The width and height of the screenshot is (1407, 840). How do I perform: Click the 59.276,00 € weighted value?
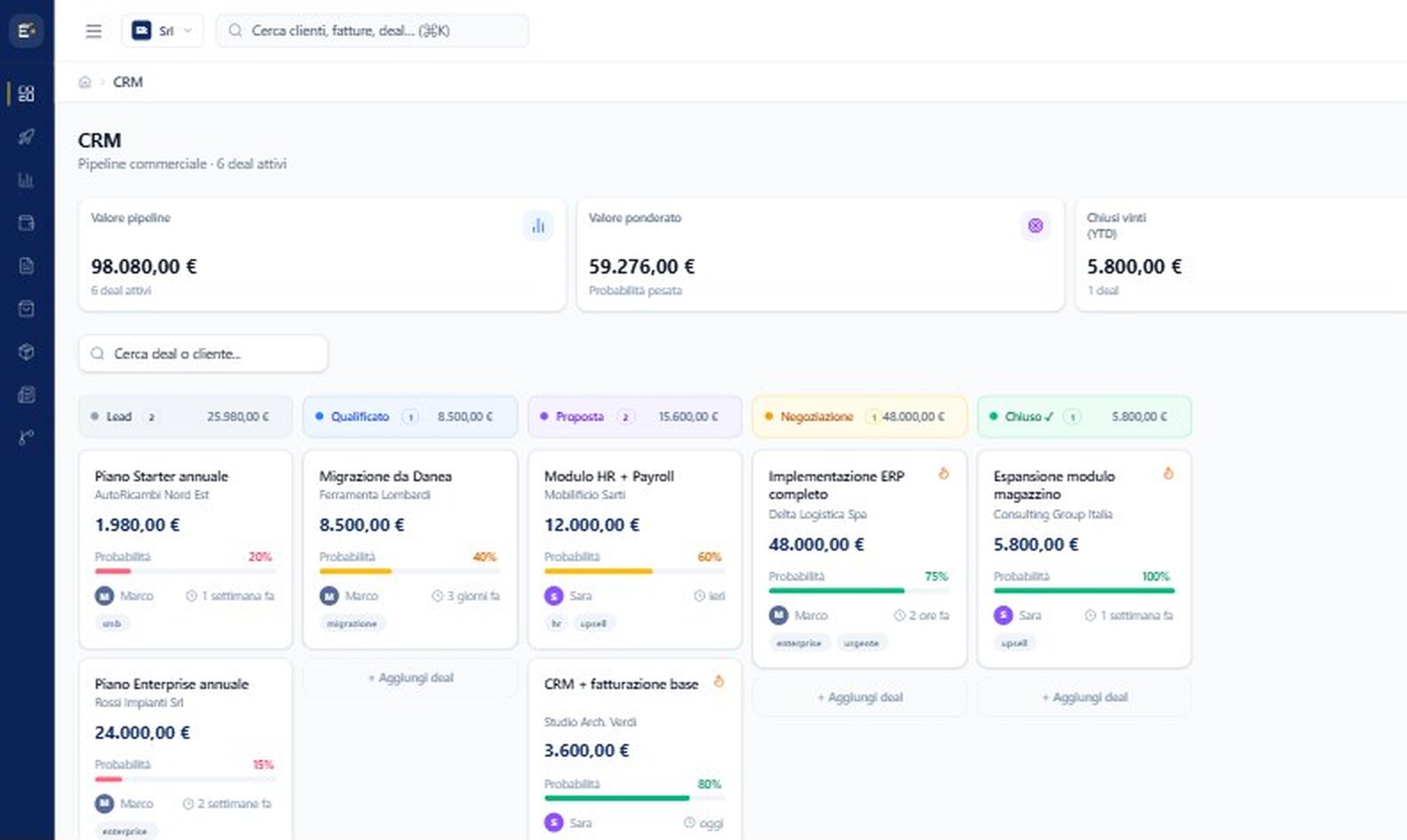coord(641,266)
